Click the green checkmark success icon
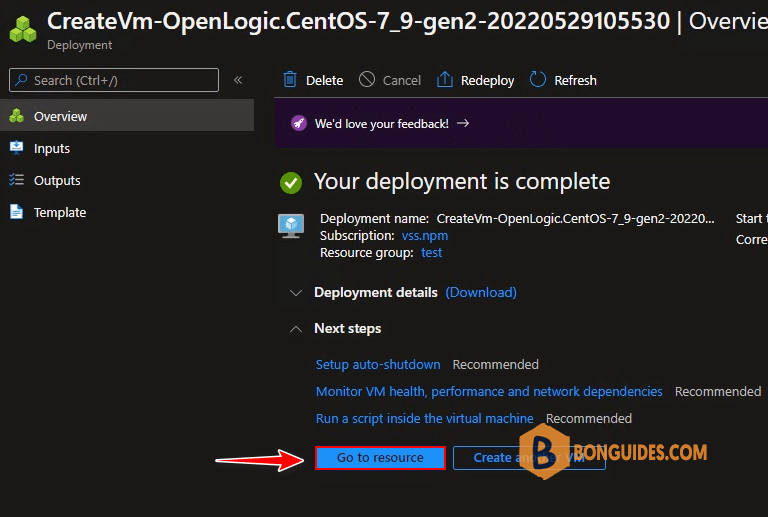This screenshot has width=768, height=517. tap(291, 183)
